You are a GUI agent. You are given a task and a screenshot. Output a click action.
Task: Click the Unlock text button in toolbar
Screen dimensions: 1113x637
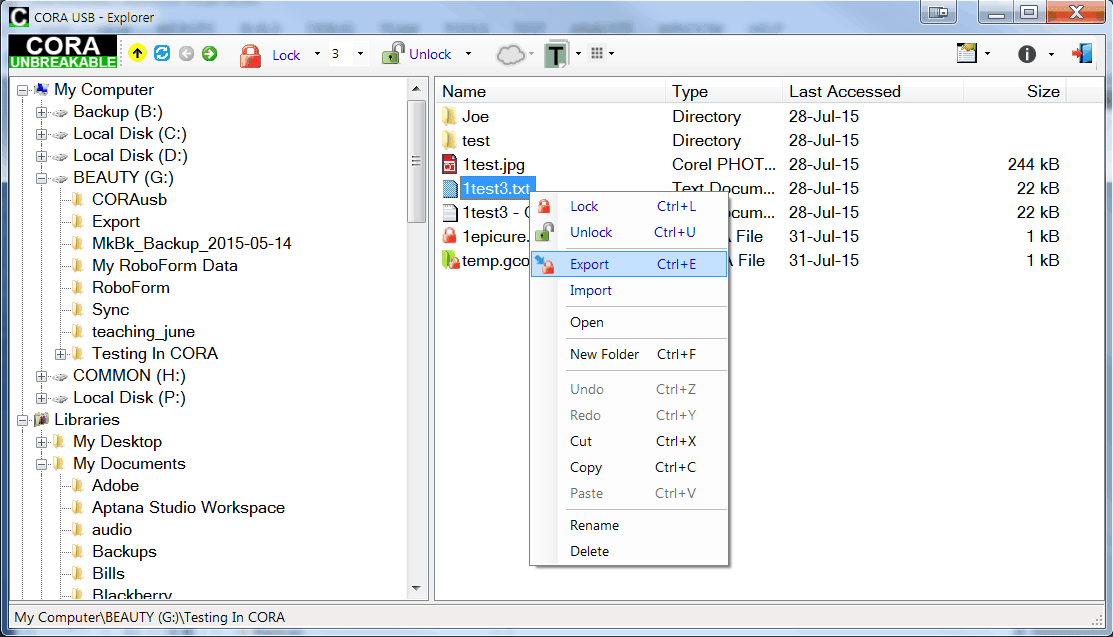click(x=430, y=54)
